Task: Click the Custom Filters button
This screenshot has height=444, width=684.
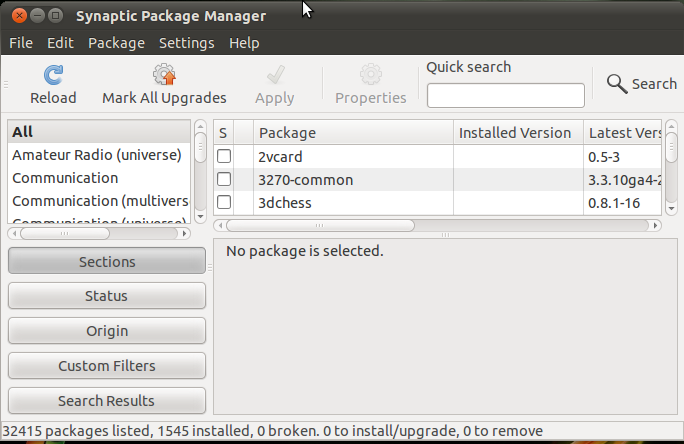Action: [107, 365]
